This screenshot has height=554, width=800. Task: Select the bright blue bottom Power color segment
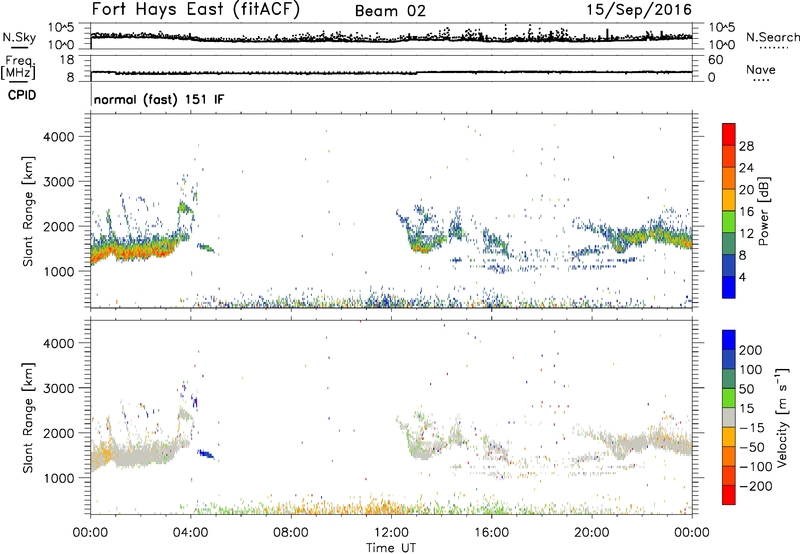729,287
